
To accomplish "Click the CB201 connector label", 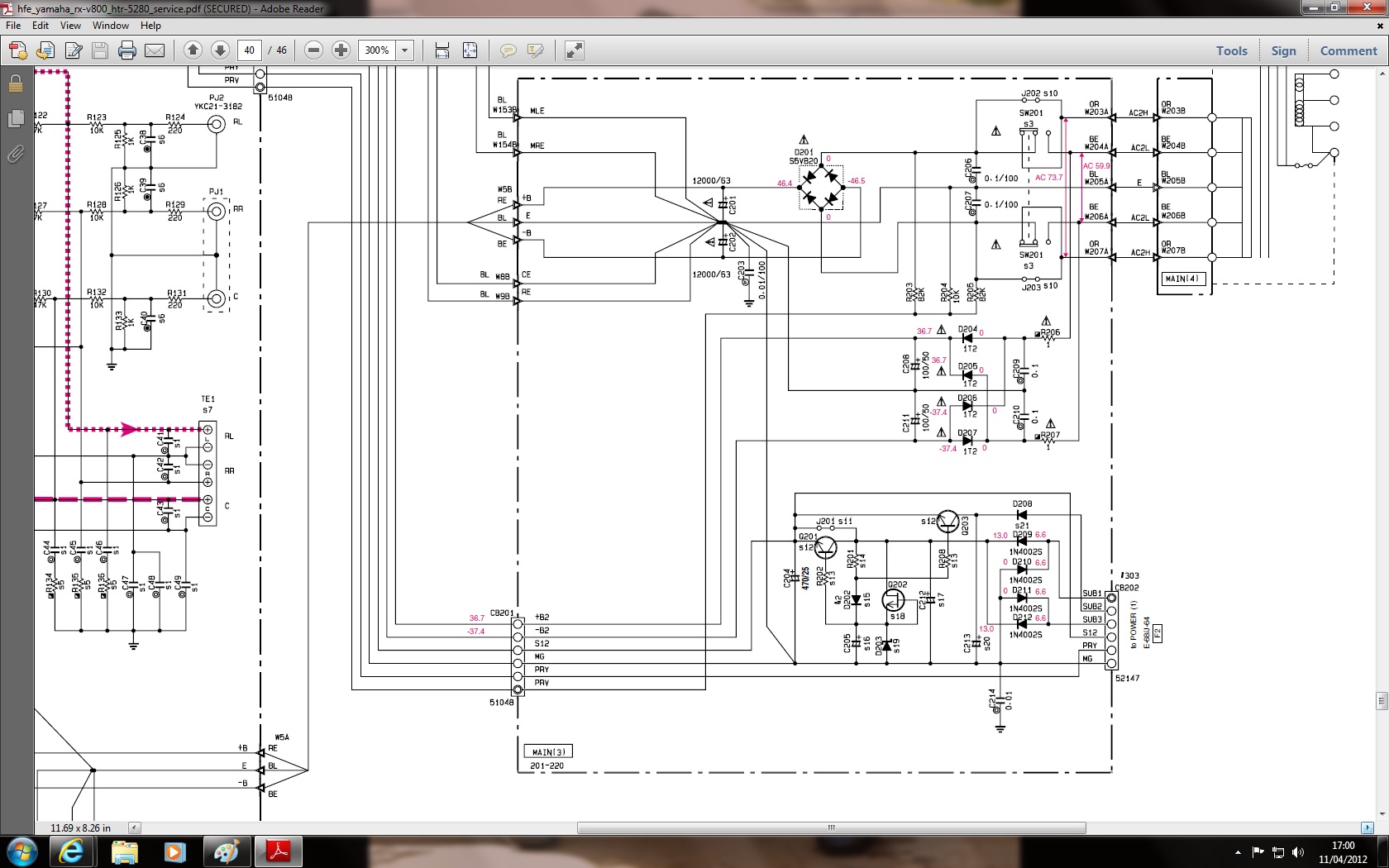I will coord(502,613).
